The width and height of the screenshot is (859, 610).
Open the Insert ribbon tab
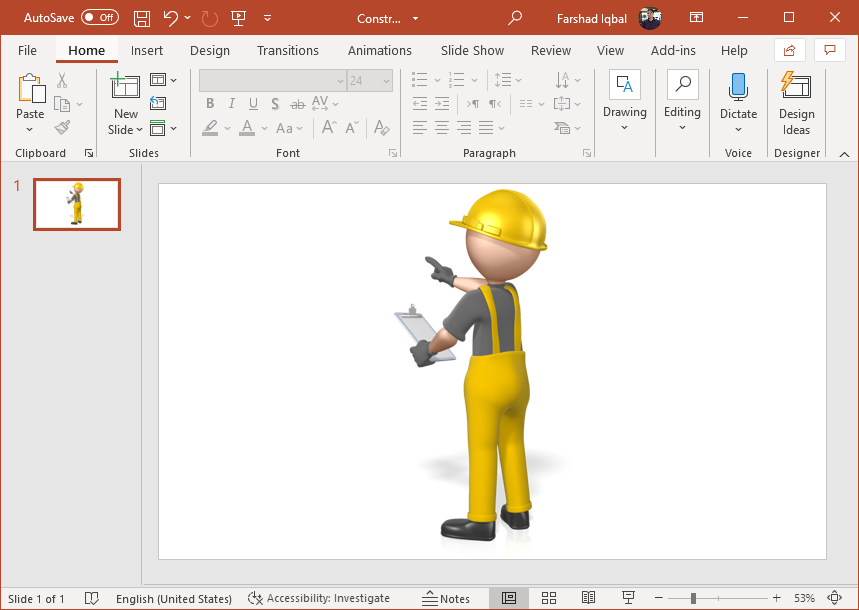click(147, 51)
